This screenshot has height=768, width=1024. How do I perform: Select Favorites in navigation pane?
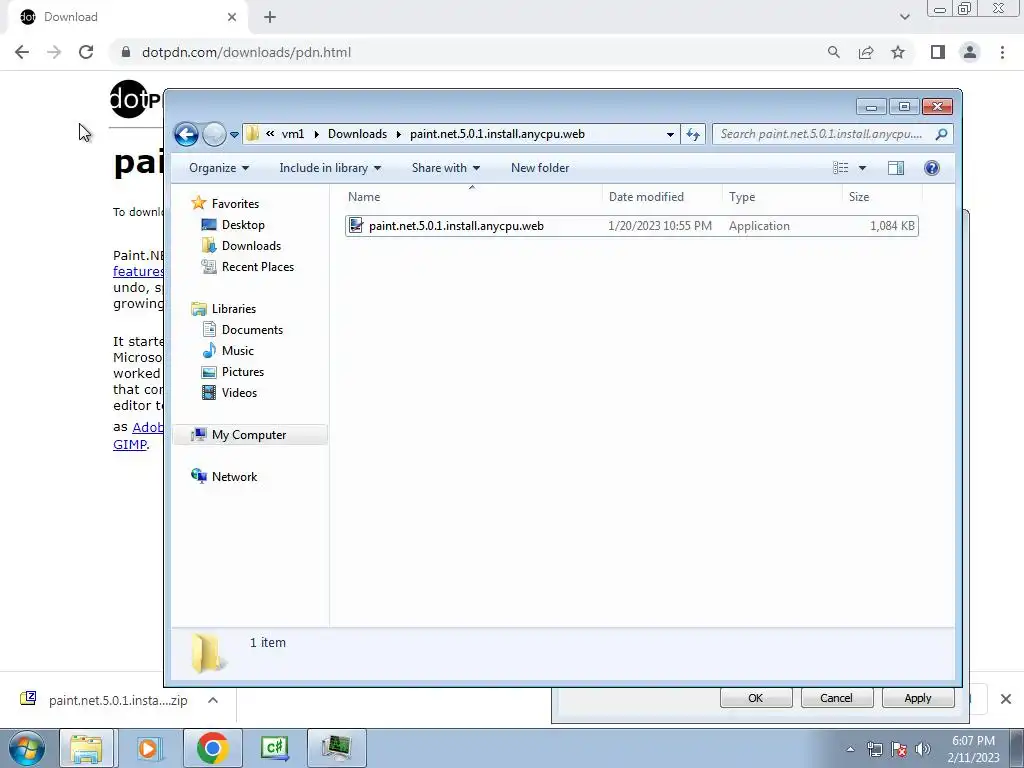[235, 204]
